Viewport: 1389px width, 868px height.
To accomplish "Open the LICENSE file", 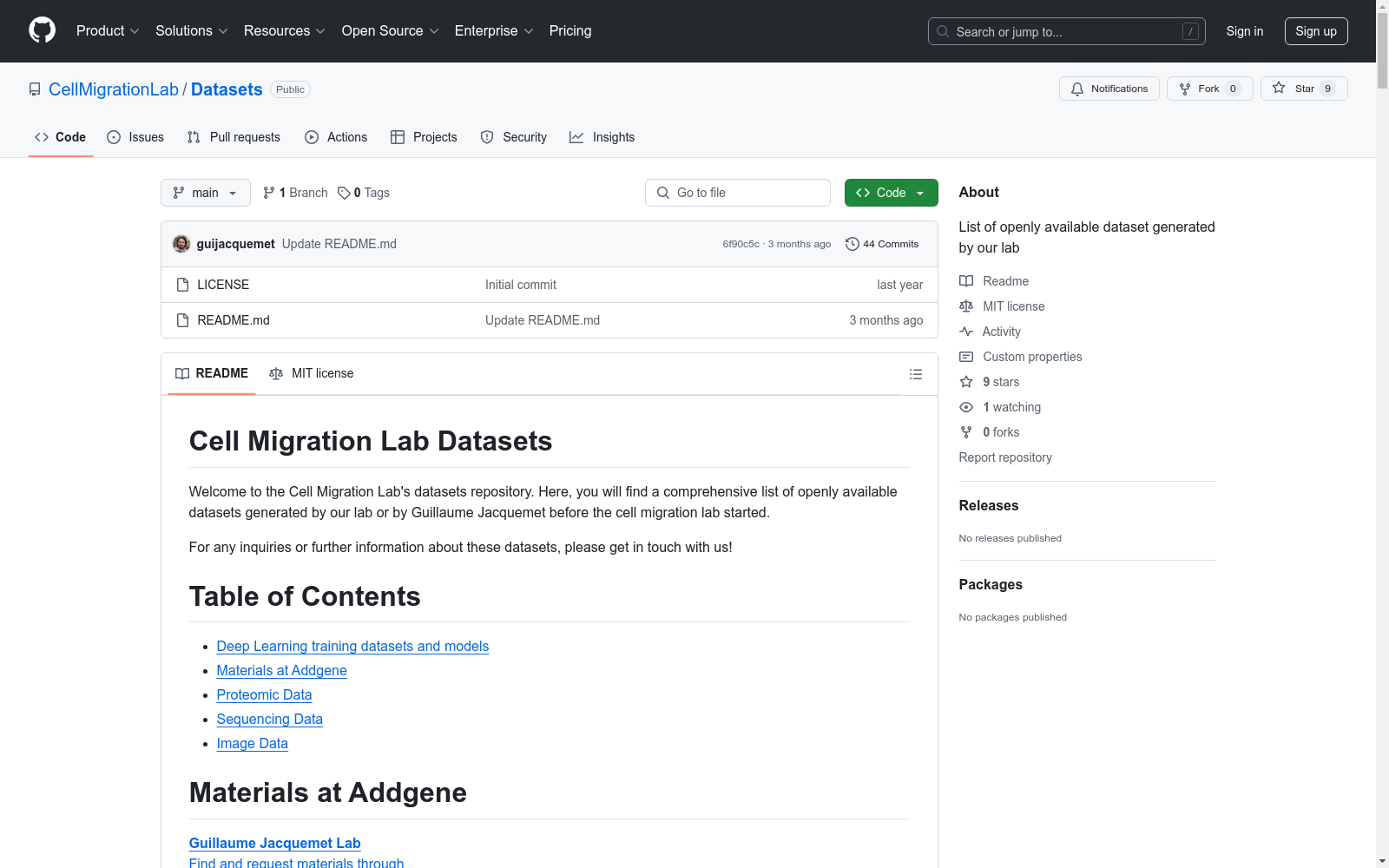I will (x=223, y=285).
